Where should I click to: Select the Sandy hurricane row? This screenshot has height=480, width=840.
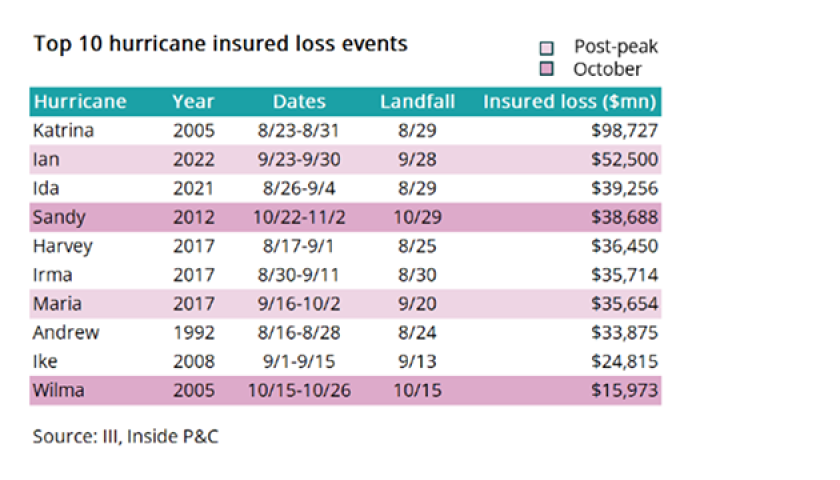tap(58, 217)
